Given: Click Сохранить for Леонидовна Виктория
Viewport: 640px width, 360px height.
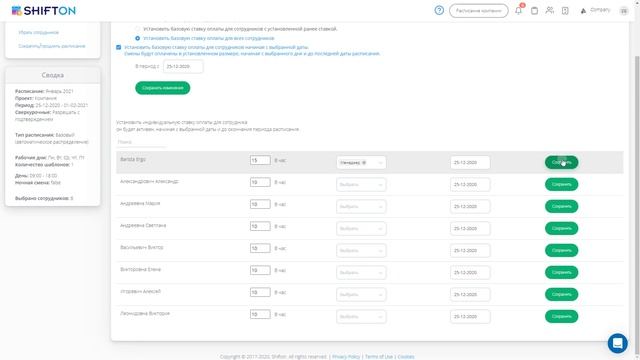Looking at the screenshot, I should pyautogui.click(x=561, y=317).
